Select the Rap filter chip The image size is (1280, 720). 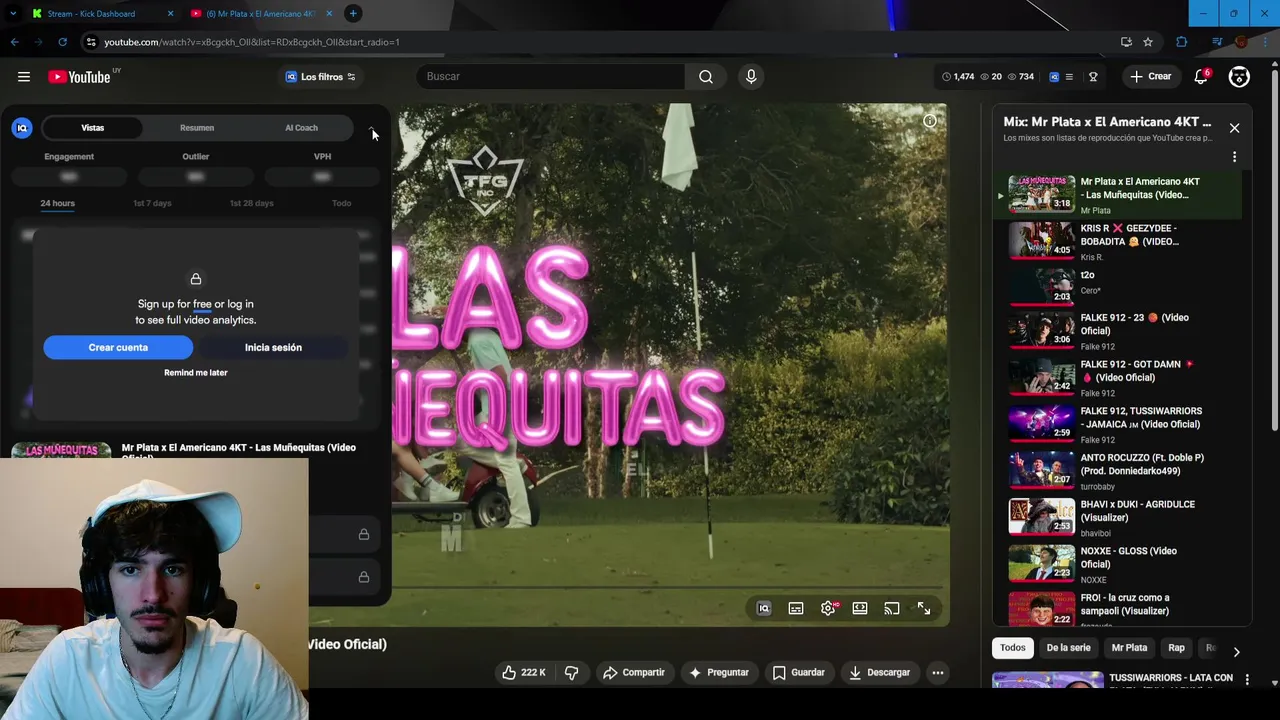tap(1176, 648)
